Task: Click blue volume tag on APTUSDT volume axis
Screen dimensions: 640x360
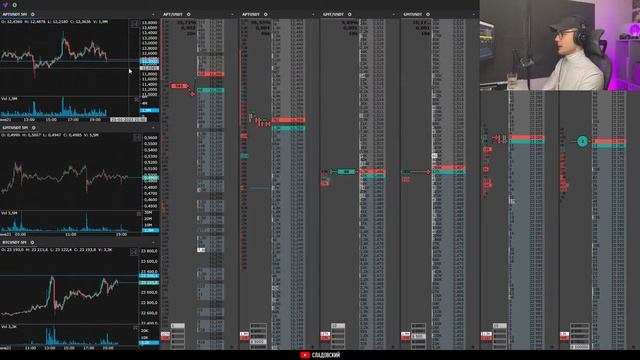Action: 149,110
